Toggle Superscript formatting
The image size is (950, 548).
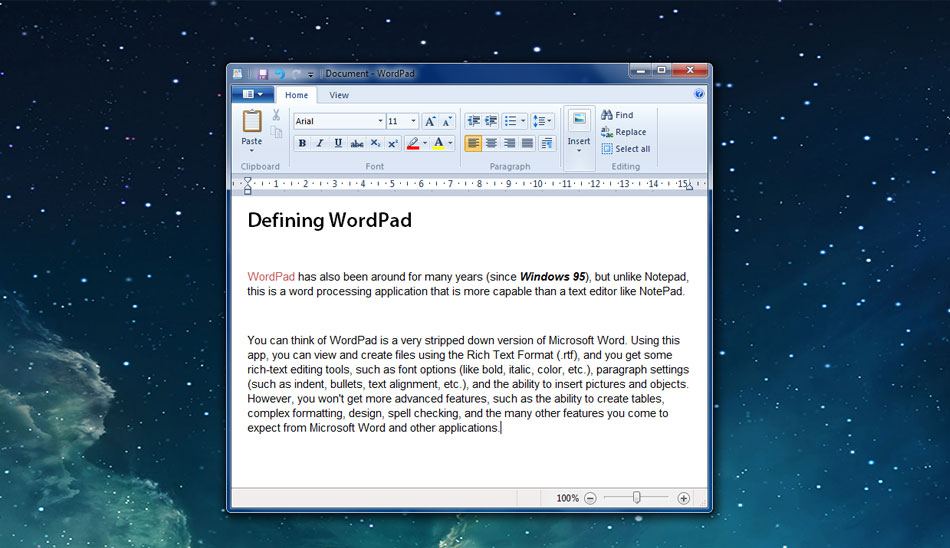(393, 143)
